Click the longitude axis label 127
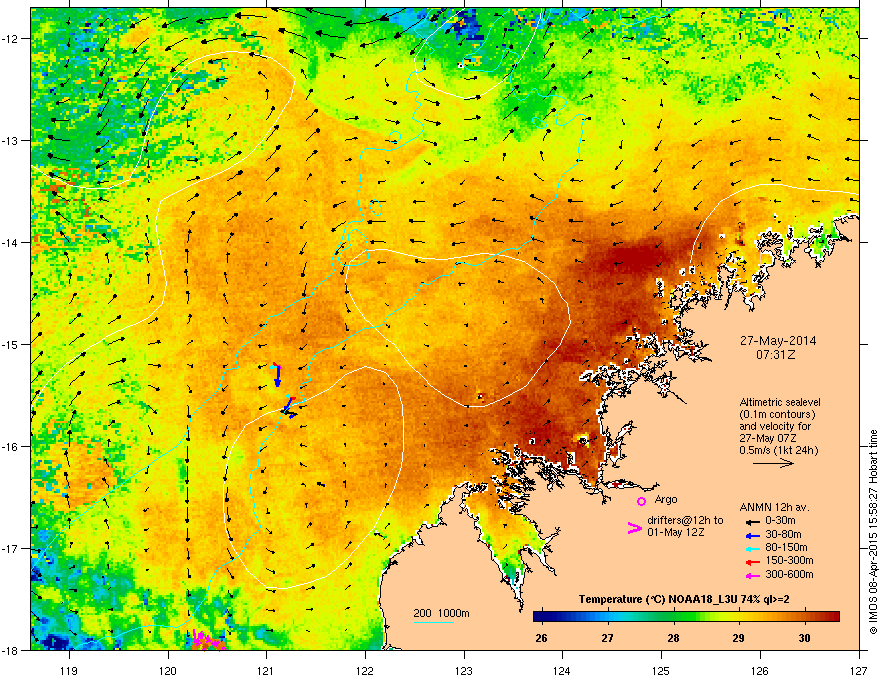880x680 pixels. point(858,670)
